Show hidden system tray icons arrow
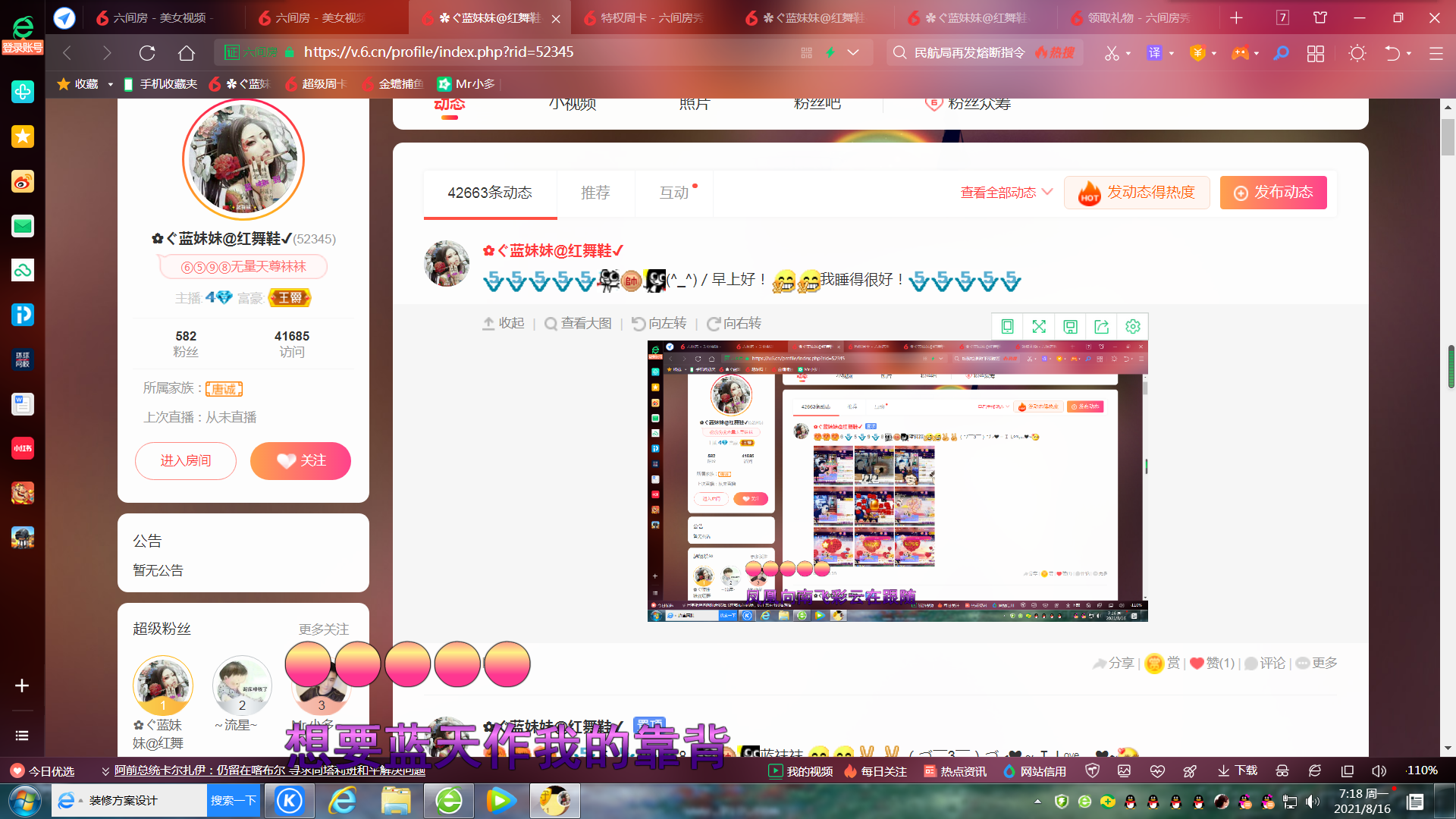Screen dimensions: 1456x819 tap(1037, 802)
